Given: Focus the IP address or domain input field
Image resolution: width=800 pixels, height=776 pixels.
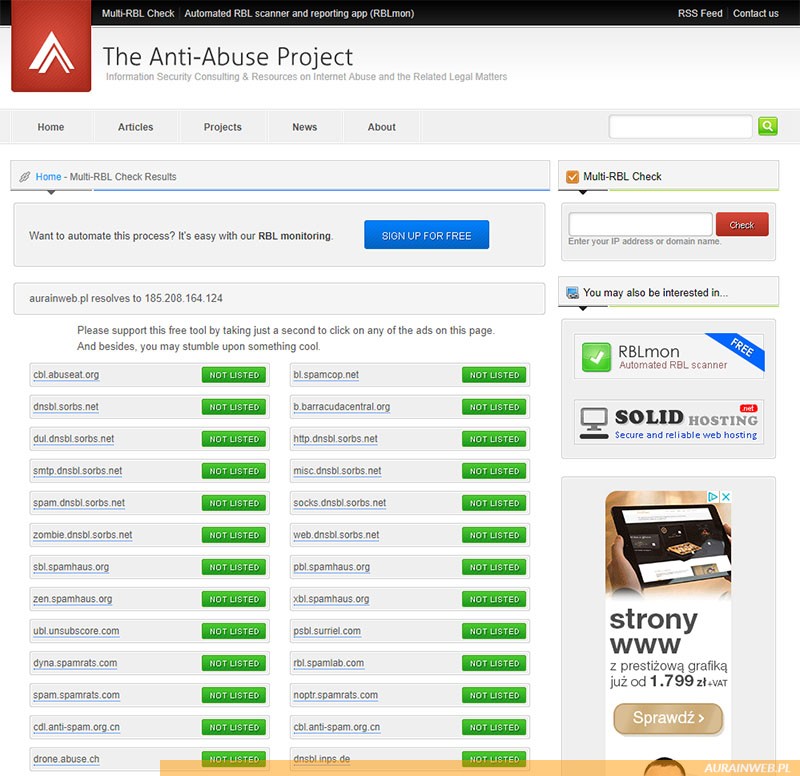Looking at the screenshot, I should click(640, 224).
